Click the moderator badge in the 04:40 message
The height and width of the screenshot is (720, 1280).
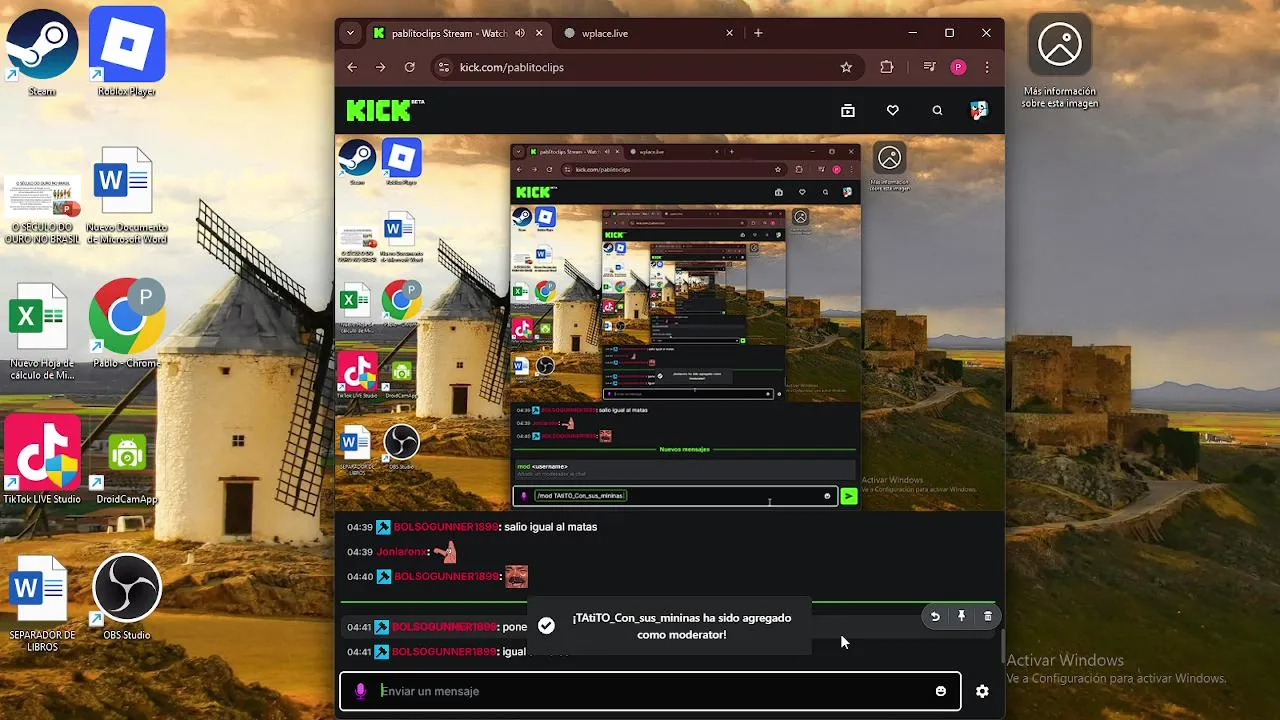(x=383, y=577)
